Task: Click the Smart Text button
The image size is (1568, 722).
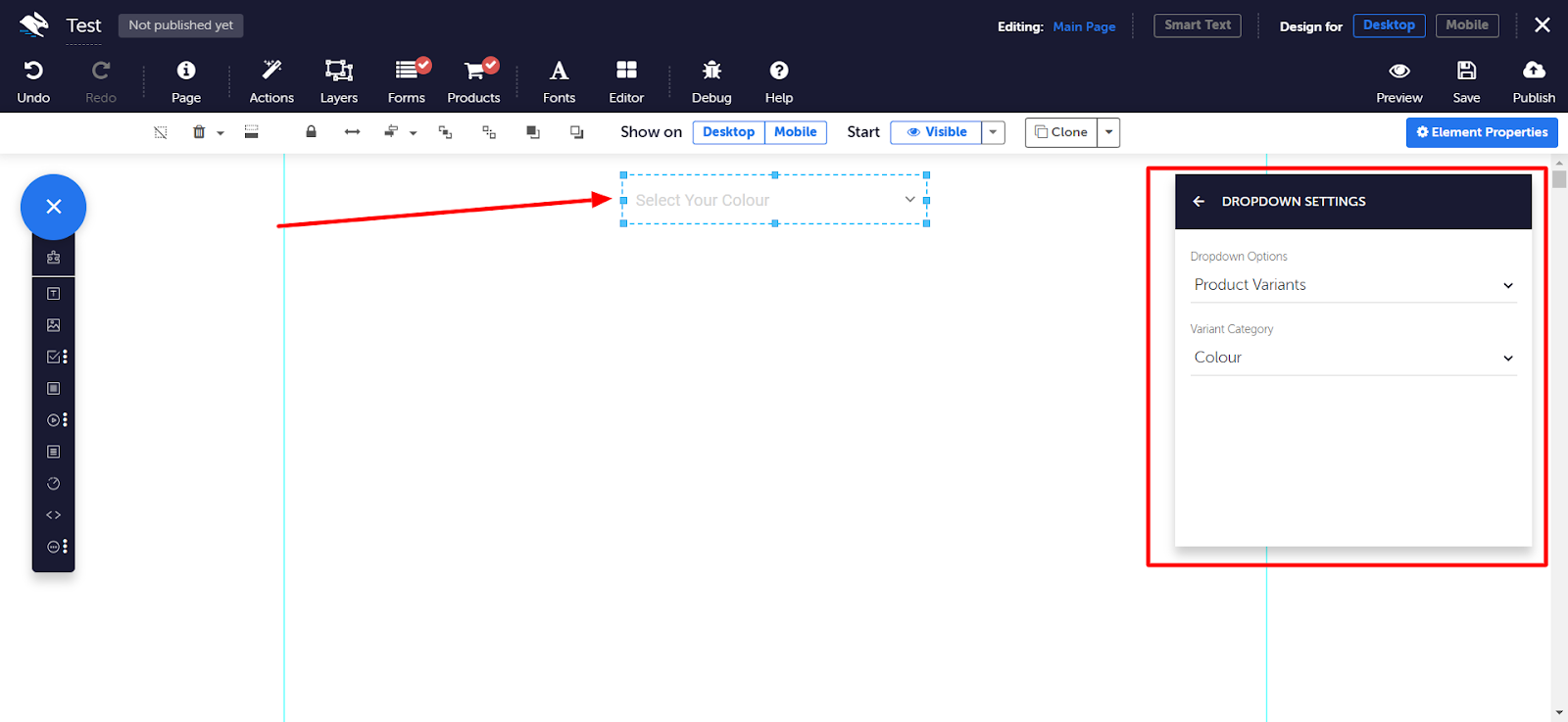Action: (x=1198, y=25)
